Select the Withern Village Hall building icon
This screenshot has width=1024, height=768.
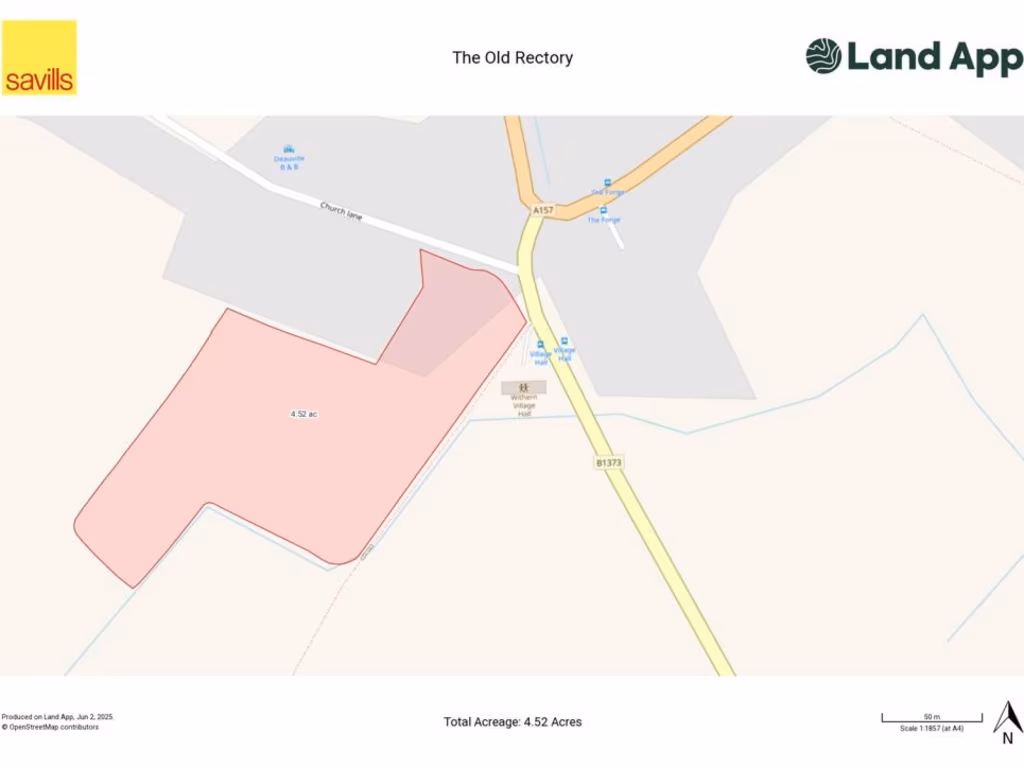click(x=523, y=388)
